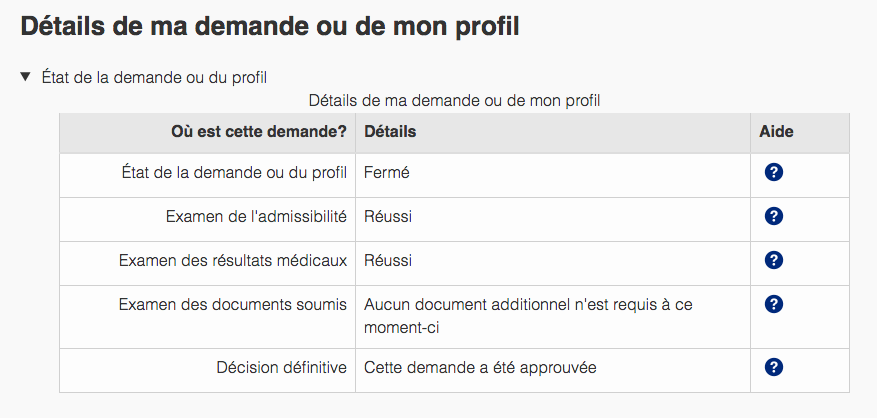Click the main page heading text
Screen dimensions: 877x418
(x=269, y=26)
